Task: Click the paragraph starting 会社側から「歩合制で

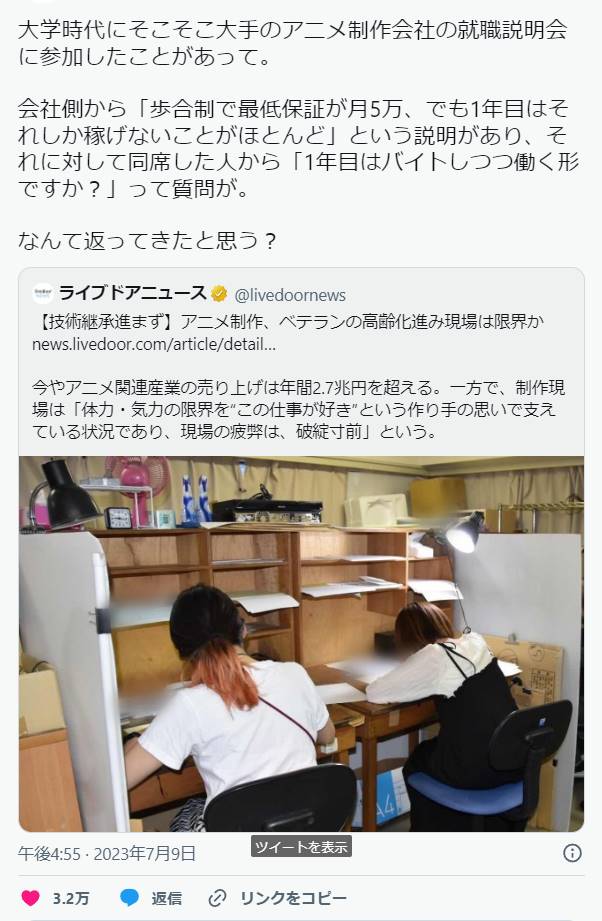Action: point(298,149)
